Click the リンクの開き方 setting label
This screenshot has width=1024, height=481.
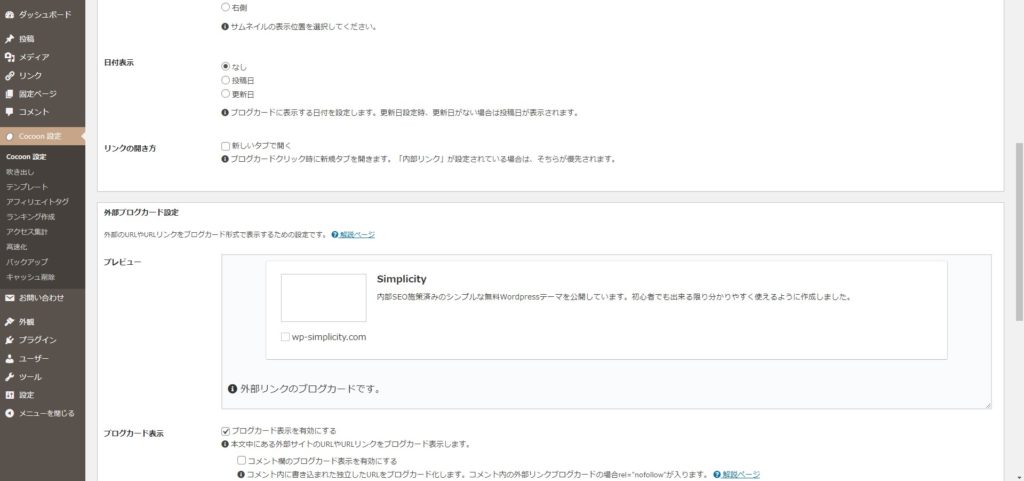[130, 148]
